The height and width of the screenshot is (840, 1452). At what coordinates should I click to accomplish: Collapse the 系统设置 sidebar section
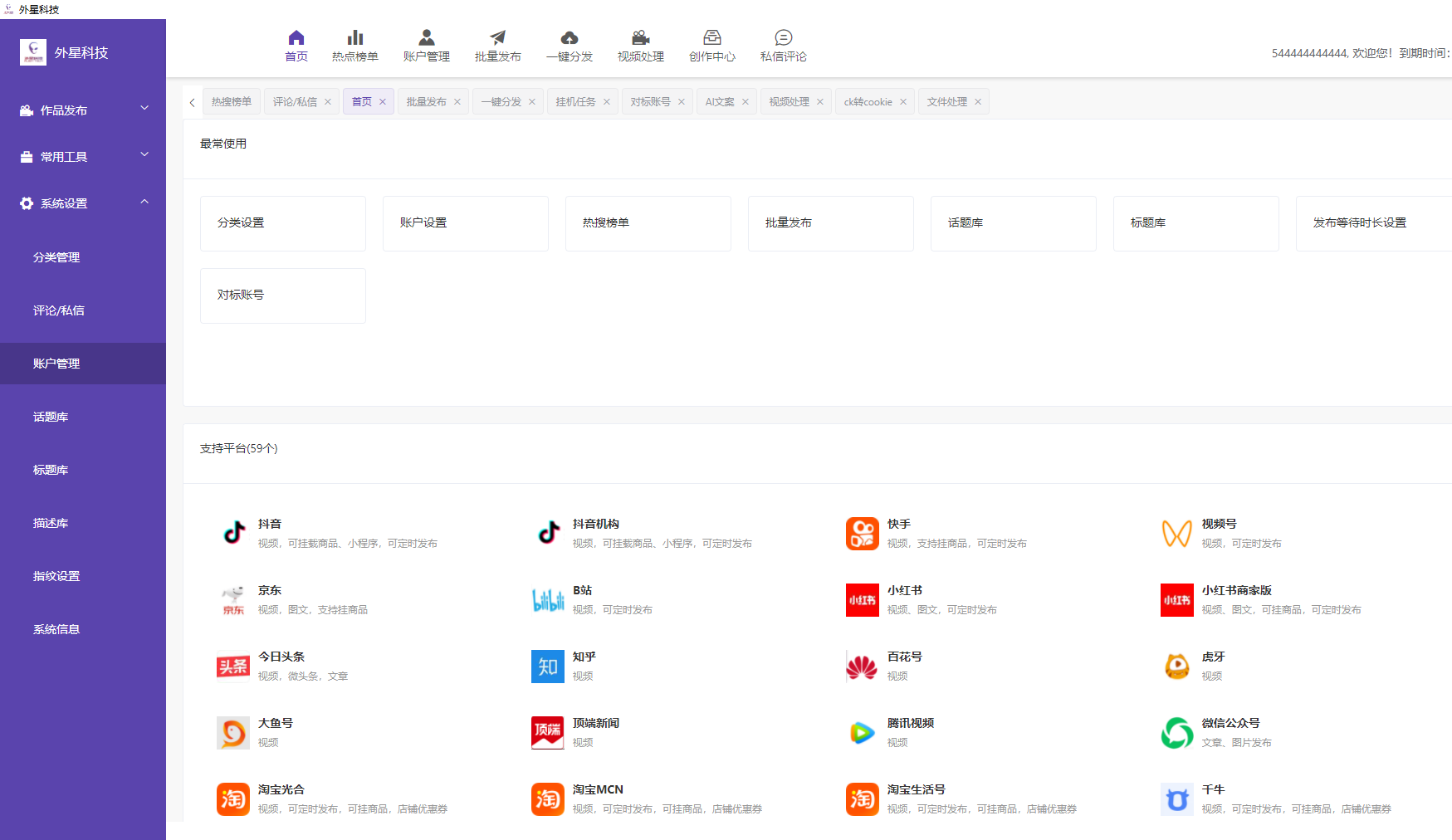coord(83,203)
